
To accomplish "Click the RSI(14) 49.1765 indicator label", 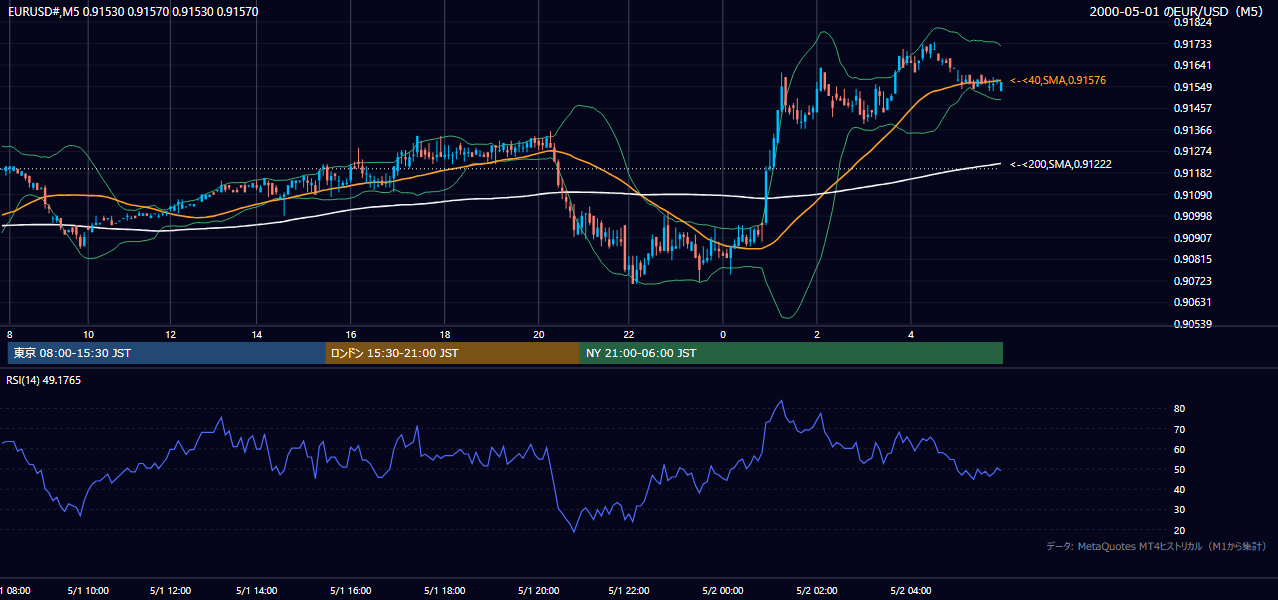I will tap(44, 380).
